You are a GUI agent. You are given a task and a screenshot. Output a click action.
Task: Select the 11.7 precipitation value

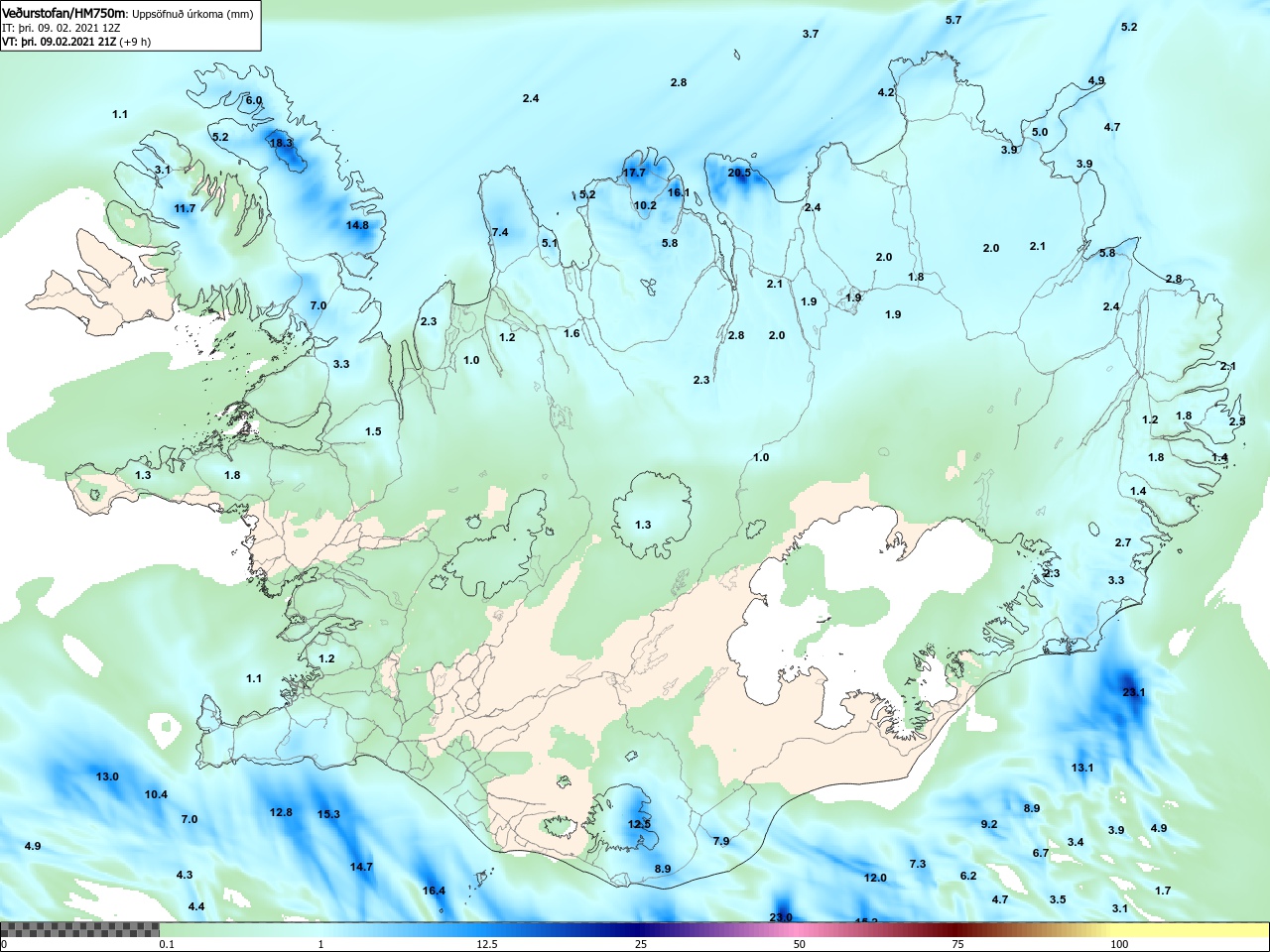coord(185,208)
